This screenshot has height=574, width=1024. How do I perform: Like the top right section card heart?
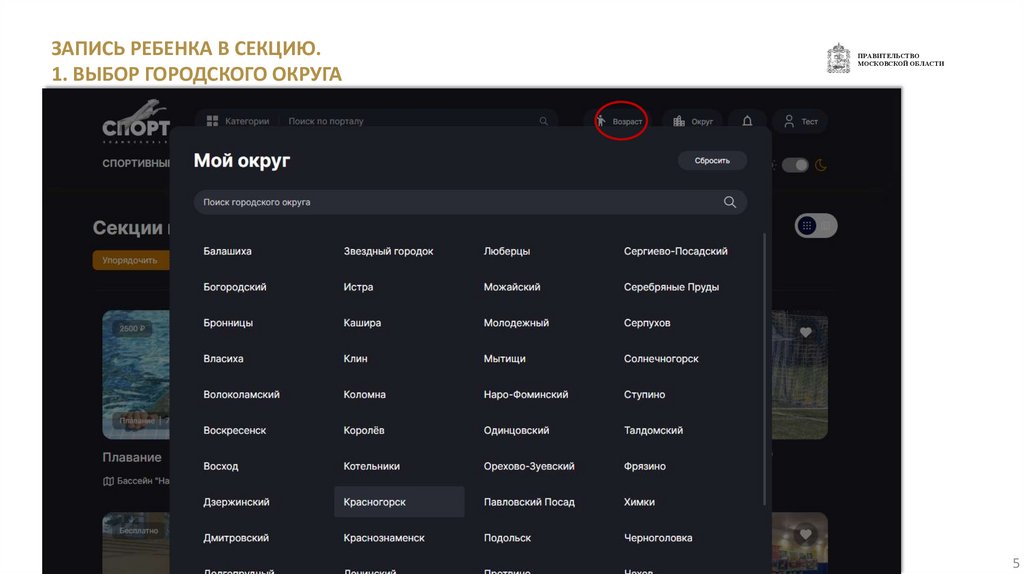(x=805, y=332)
